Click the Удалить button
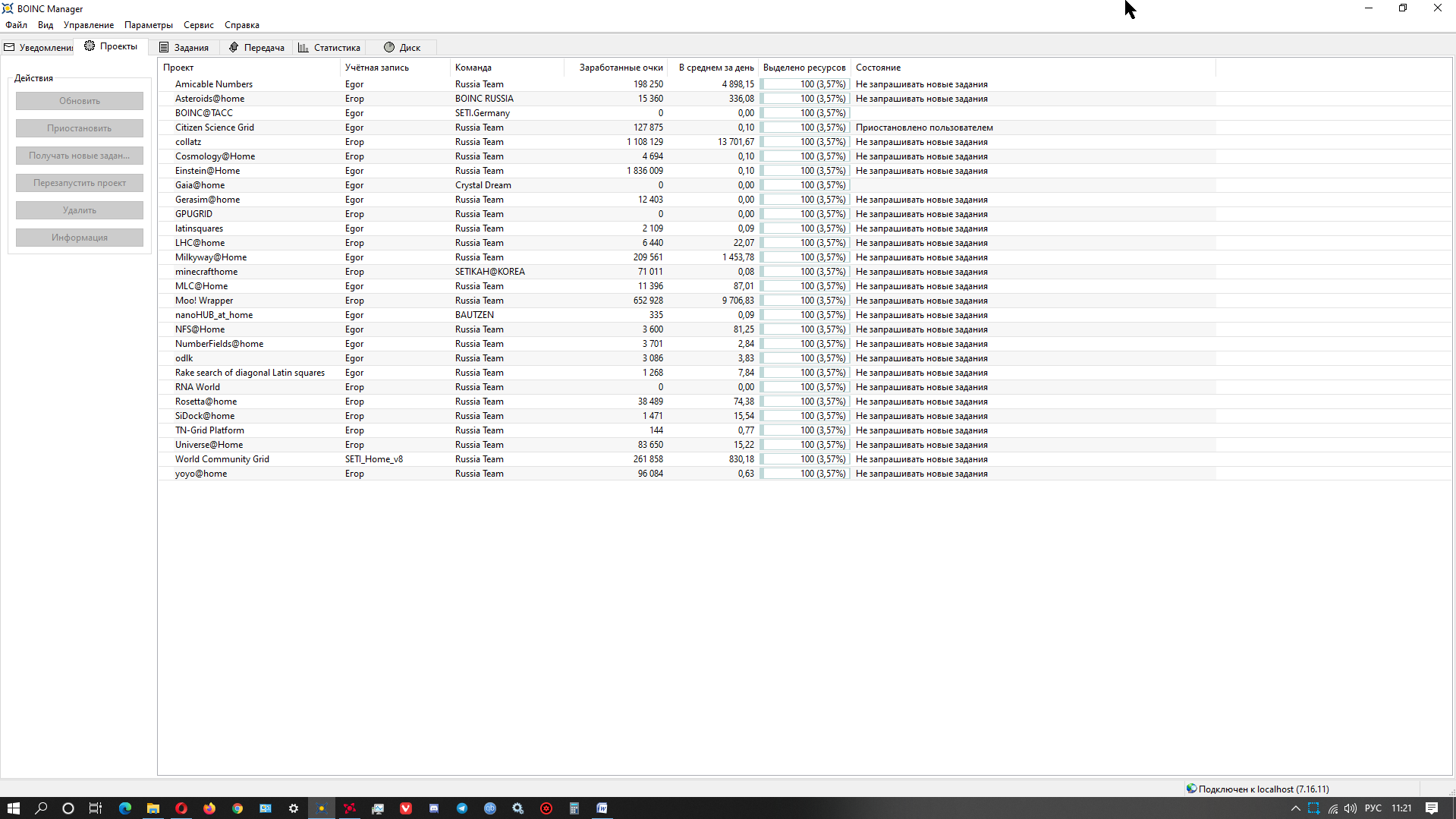 pyautogui.click(x=80, y=210)
